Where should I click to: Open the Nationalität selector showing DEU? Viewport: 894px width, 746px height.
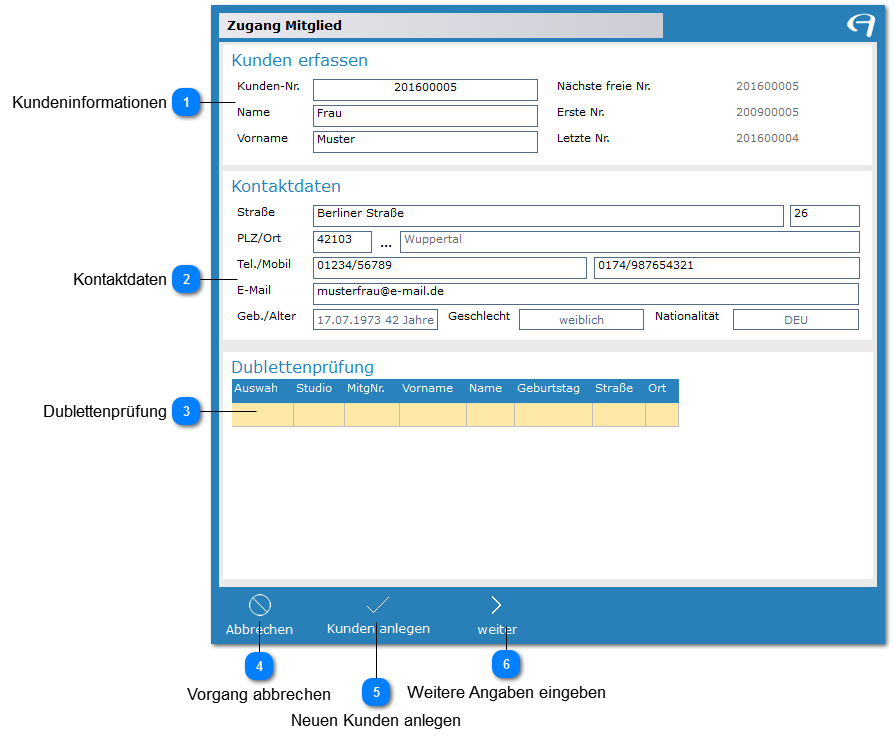click(795, 319)
